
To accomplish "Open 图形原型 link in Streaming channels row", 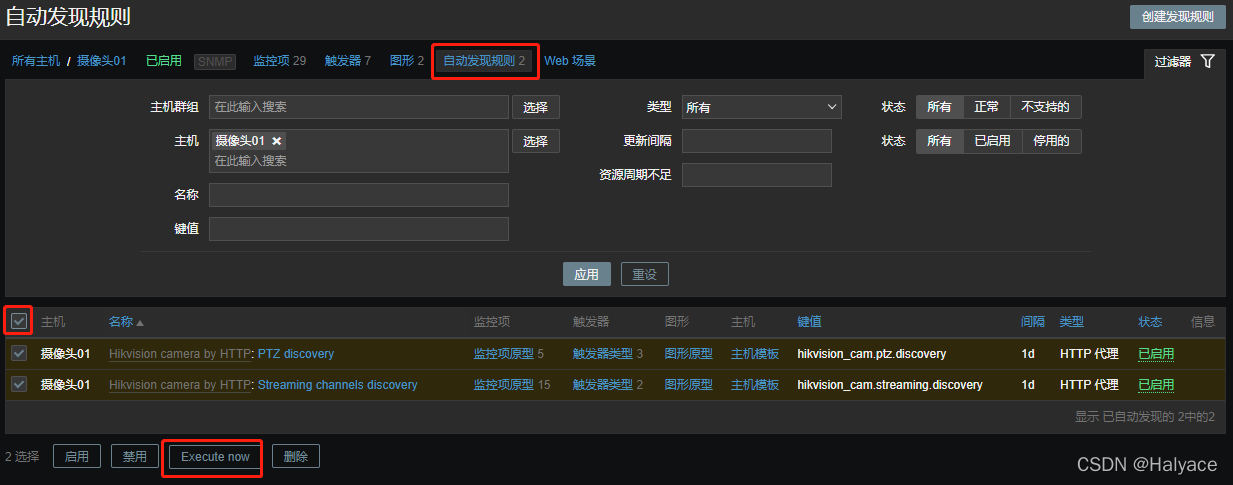I will click(689, 385).
